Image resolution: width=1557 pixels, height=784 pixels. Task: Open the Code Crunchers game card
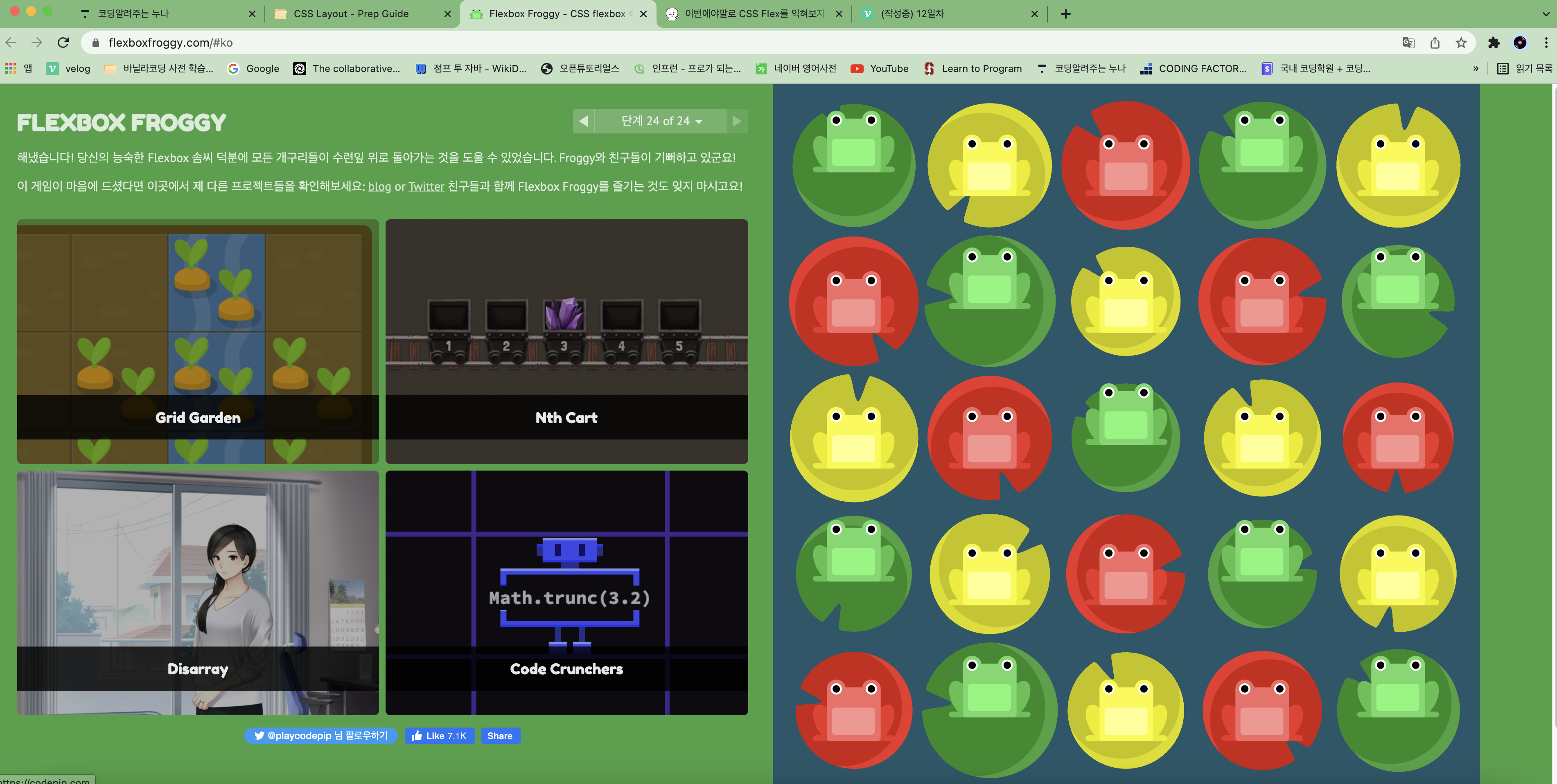click(x=566, y=593)
